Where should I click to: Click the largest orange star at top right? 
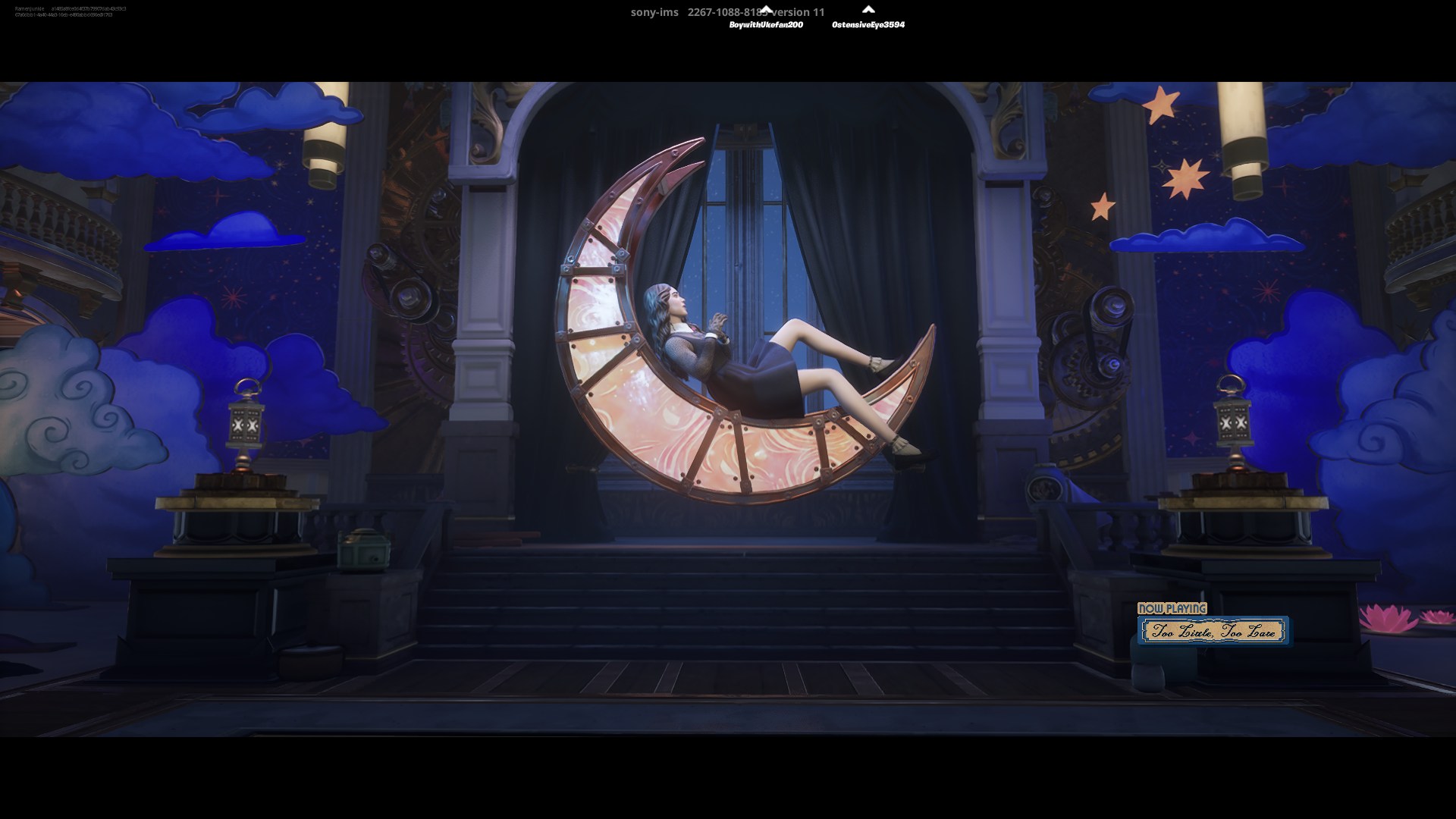click(1188, 179)
